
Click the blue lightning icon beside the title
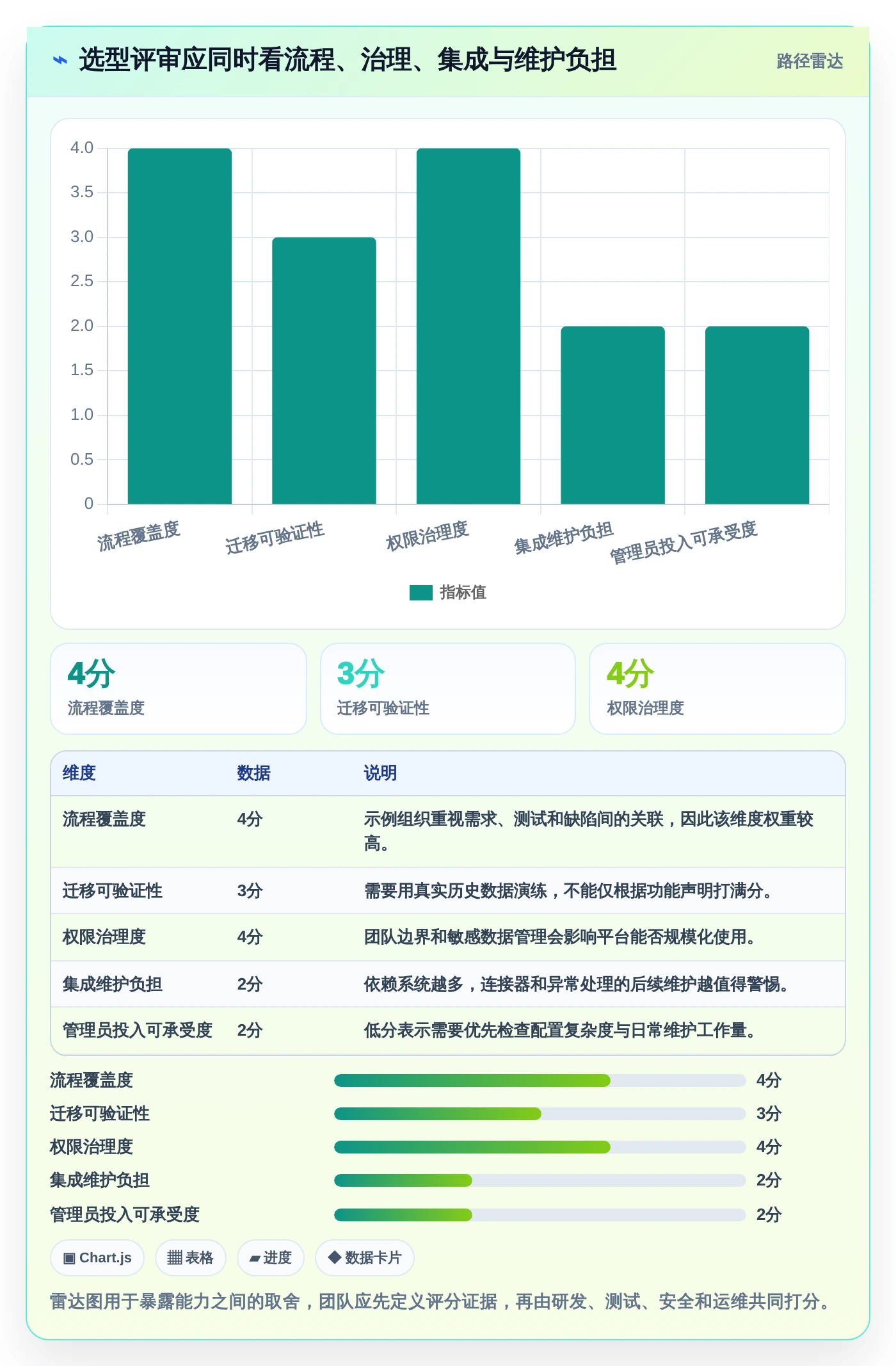60,61
